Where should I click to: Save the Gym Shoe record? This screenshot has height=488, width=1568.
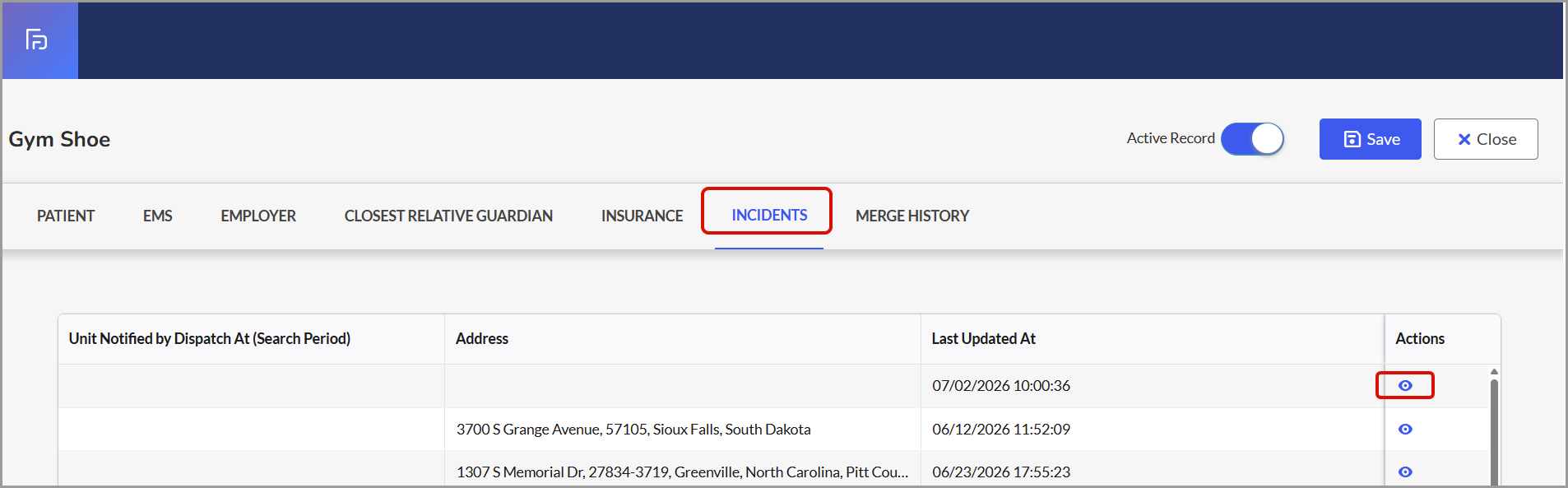[1370, 139]
